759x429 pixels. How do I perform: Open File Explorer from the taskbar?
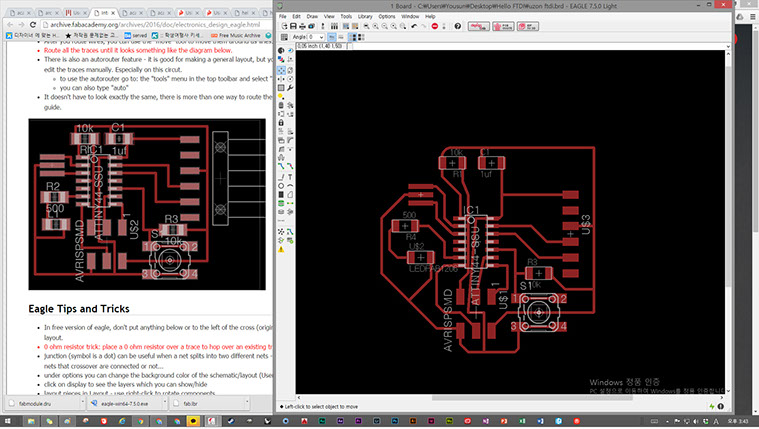coord(31,421)
